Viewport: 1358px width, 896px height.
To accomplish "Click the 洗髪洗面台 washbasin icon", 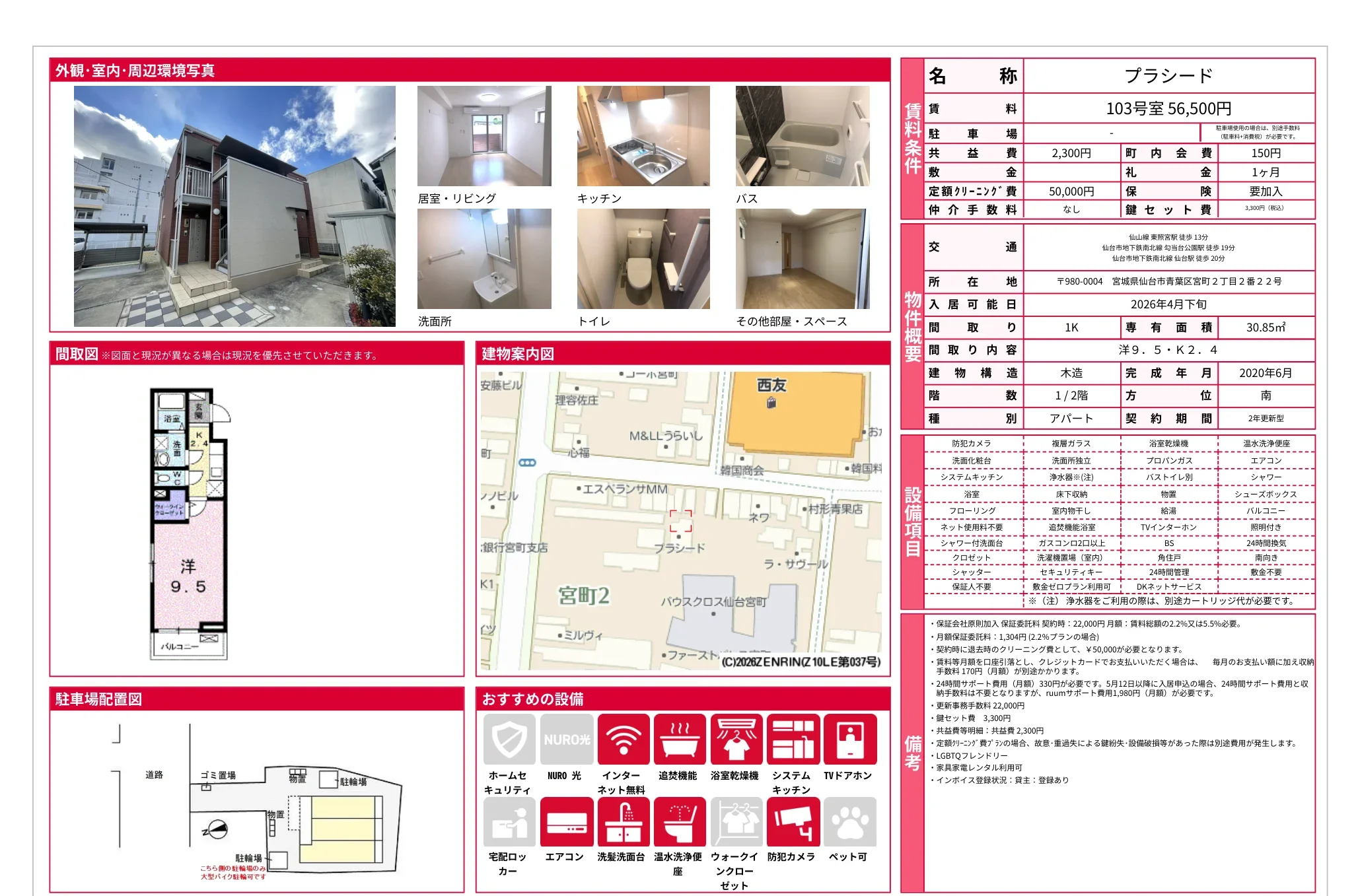I will coord(623,821).
